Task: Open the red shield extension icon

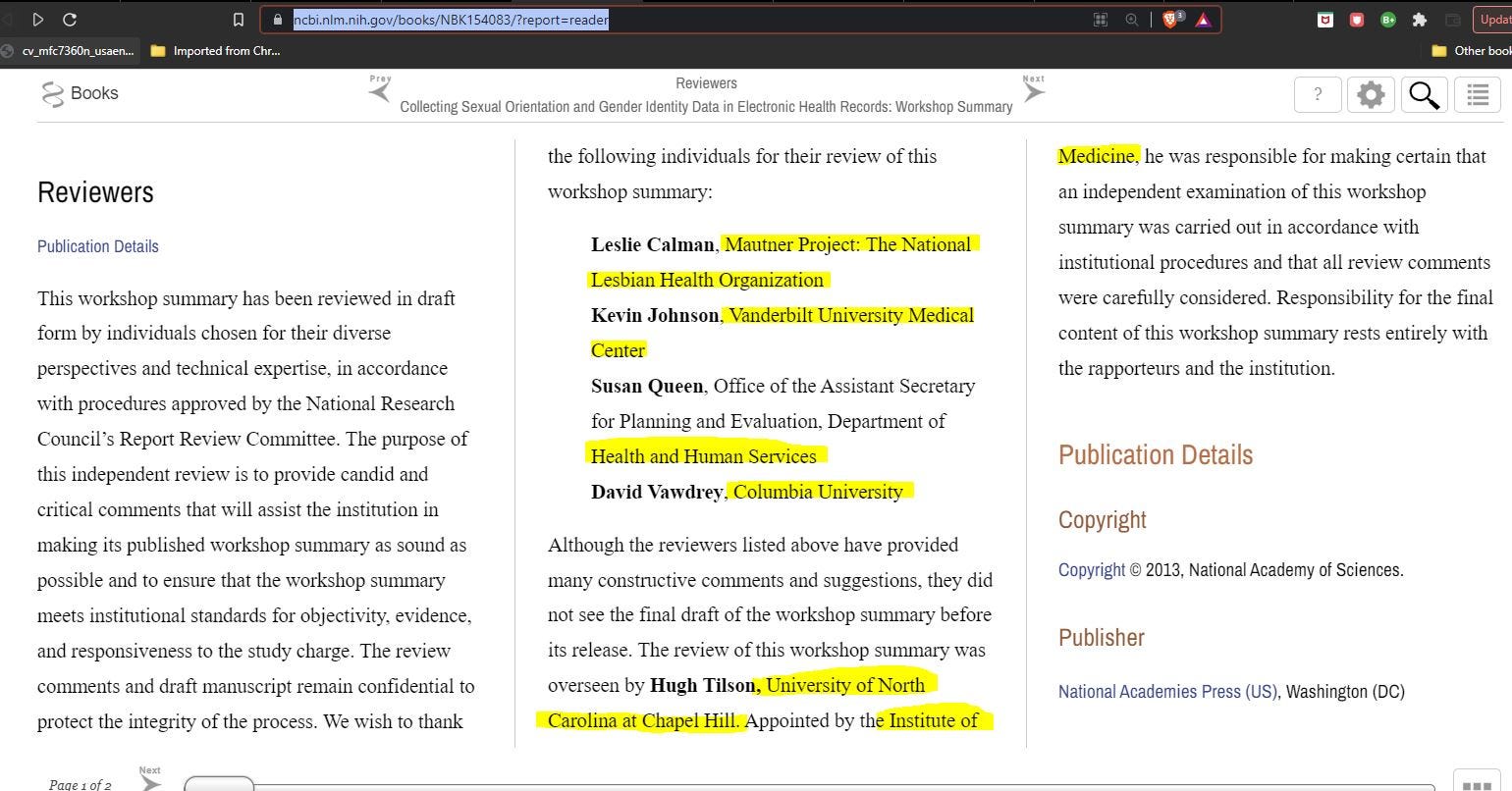Action: point(1357,20)
